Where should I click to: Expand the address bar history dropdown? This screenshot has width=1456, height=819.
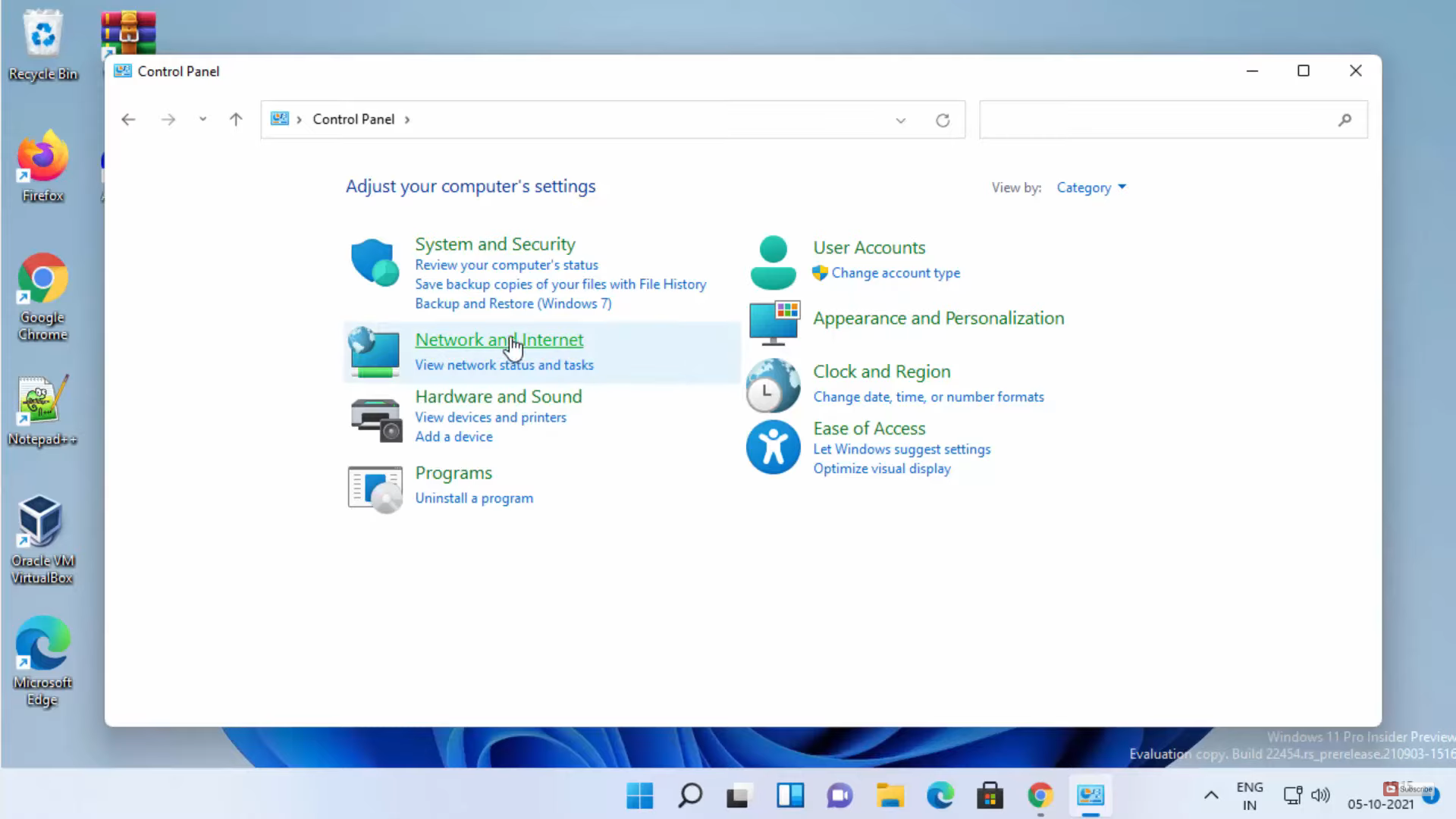[900, 121]
